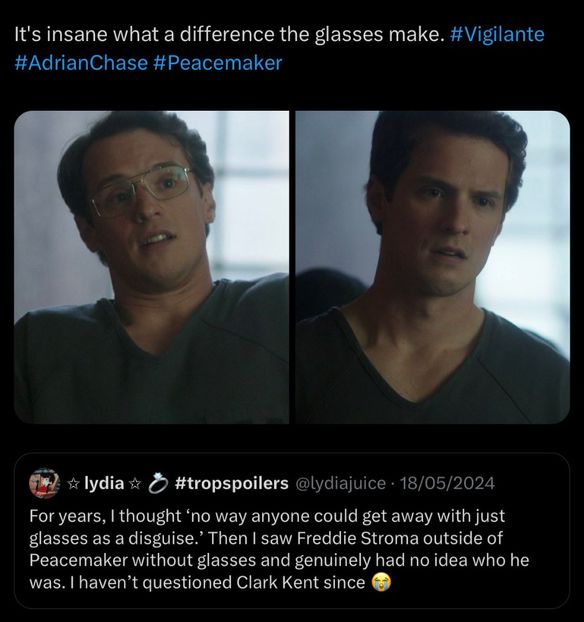Click the word Peacemaker in quoted text
The image size is (584, 622).
[x=79, y=560]
